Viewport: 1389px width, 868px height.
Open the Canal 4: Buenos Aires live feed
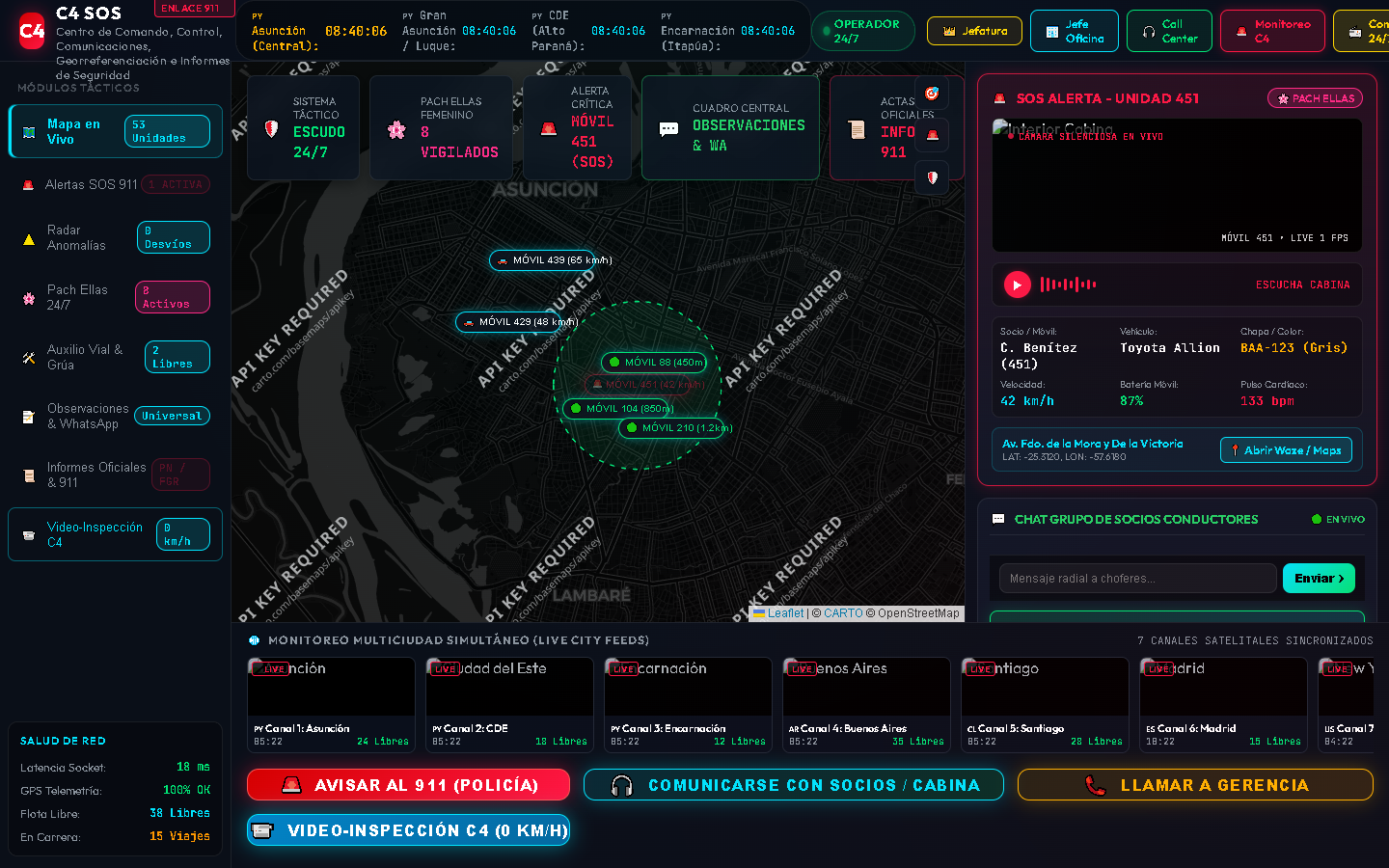click(866, 704)
